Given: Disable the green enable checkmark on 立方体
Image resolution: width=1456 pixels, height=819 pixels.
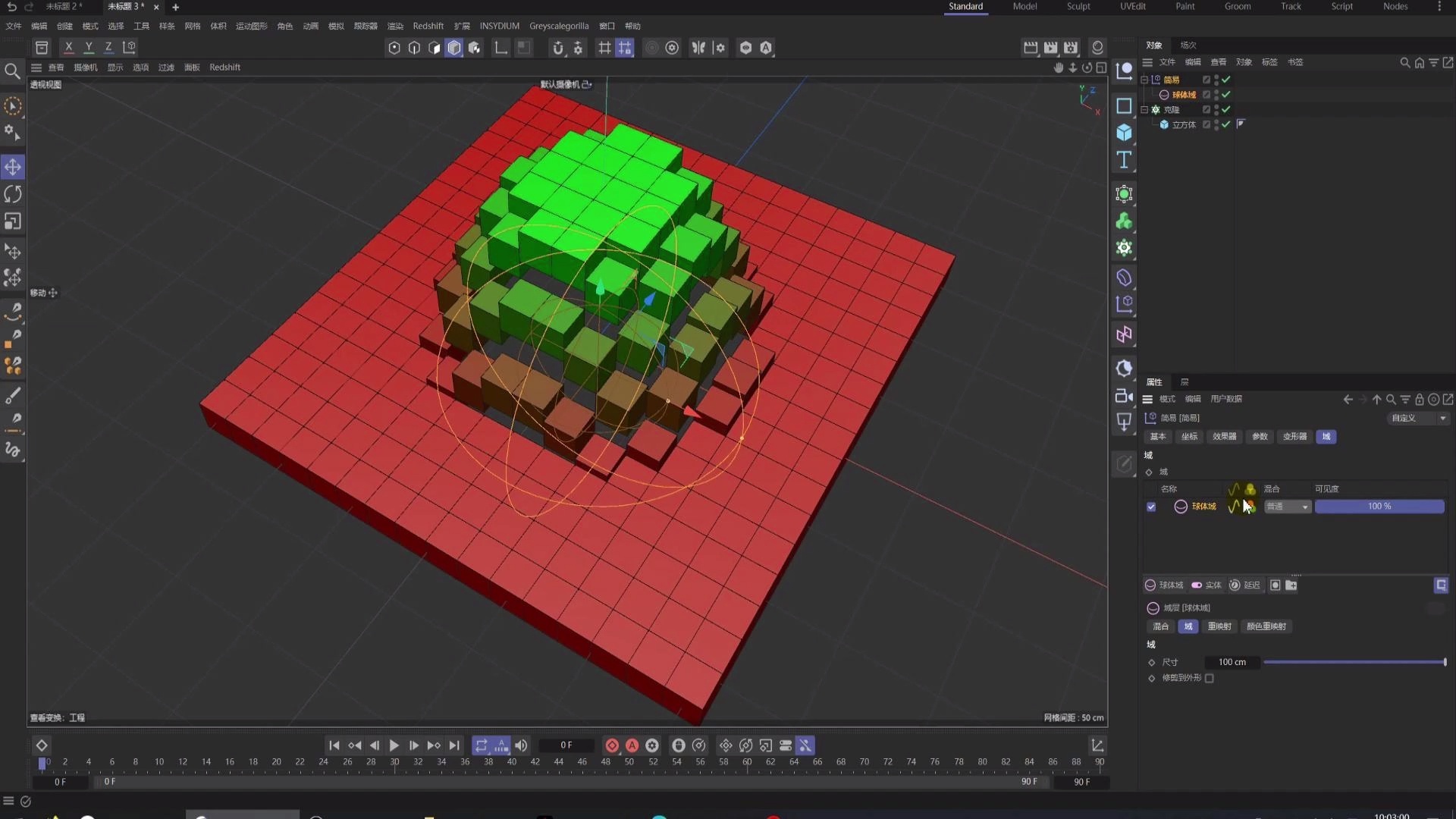Looking at the screenshot, I should 1224,124.
